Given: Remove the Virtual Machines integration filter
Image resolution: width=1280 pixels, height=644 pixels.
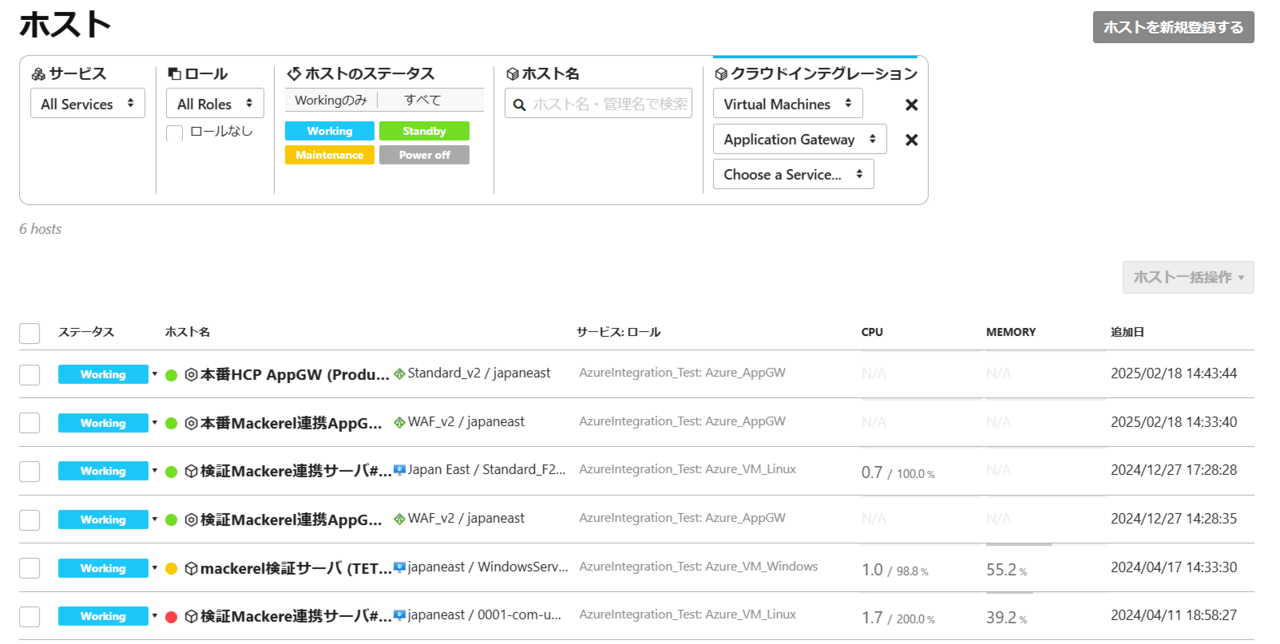Looking at the screenshot, I should tap(911, 105).
